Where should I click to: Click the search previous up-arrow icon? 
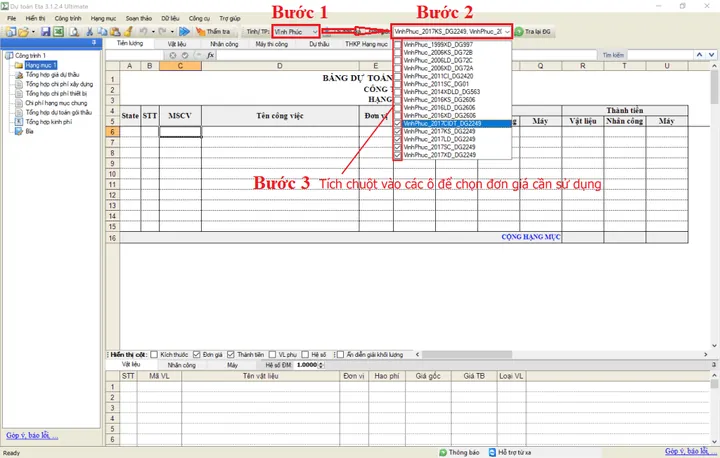coord(699,55)
